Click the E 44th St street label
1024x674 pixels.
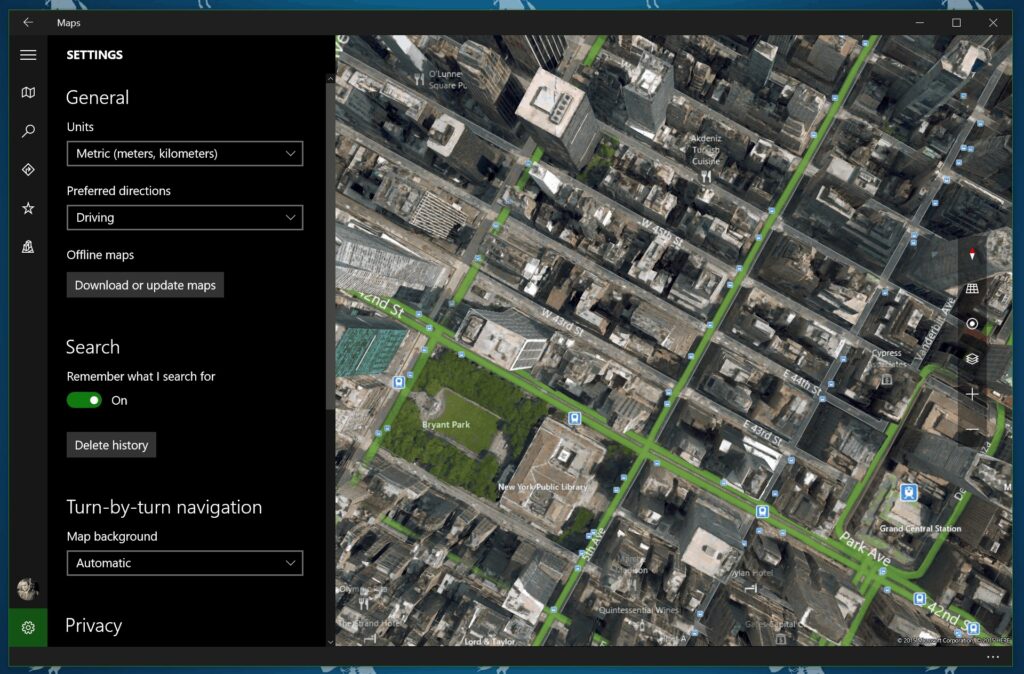802,381
